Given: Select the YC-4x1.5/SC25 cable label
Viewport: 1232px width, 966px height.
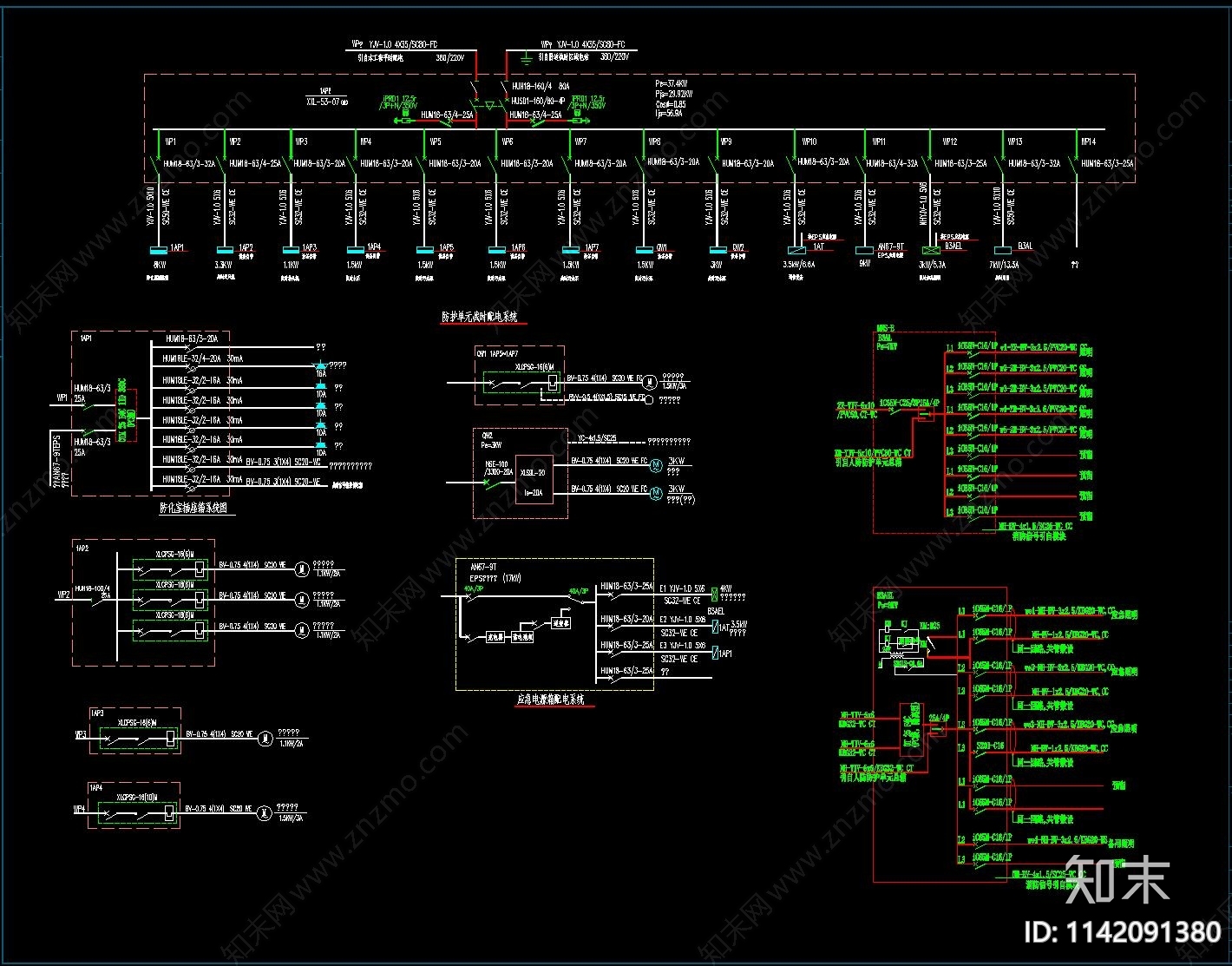Looking at the screenshot, I should click(x=598, y=439).
